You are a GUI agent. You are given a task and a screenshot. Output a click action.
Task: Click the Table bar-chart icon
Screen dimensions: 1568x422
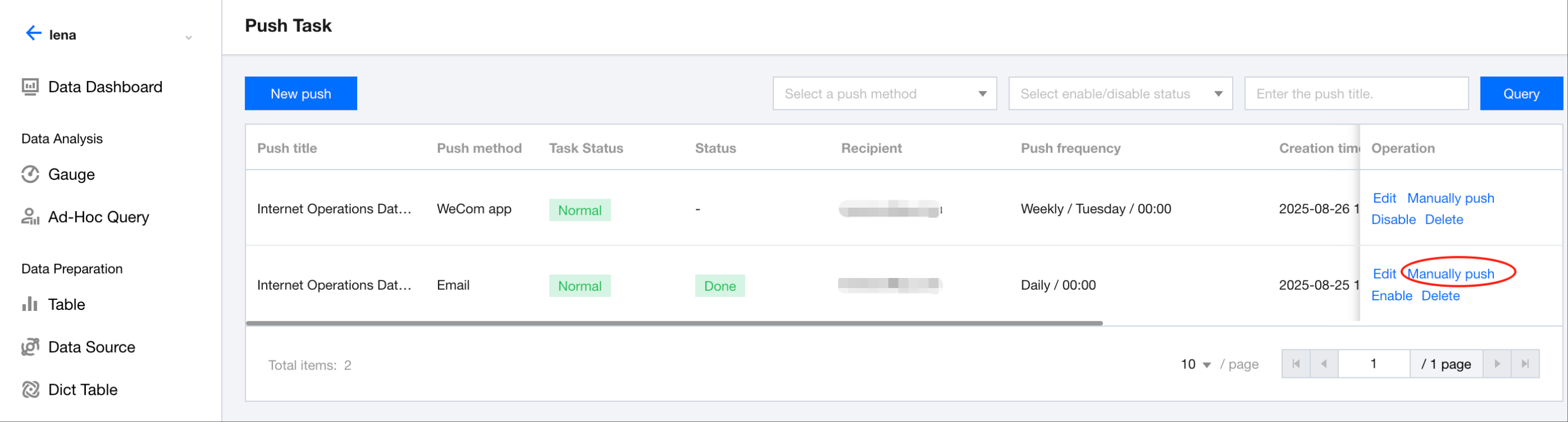pos(30,304)
